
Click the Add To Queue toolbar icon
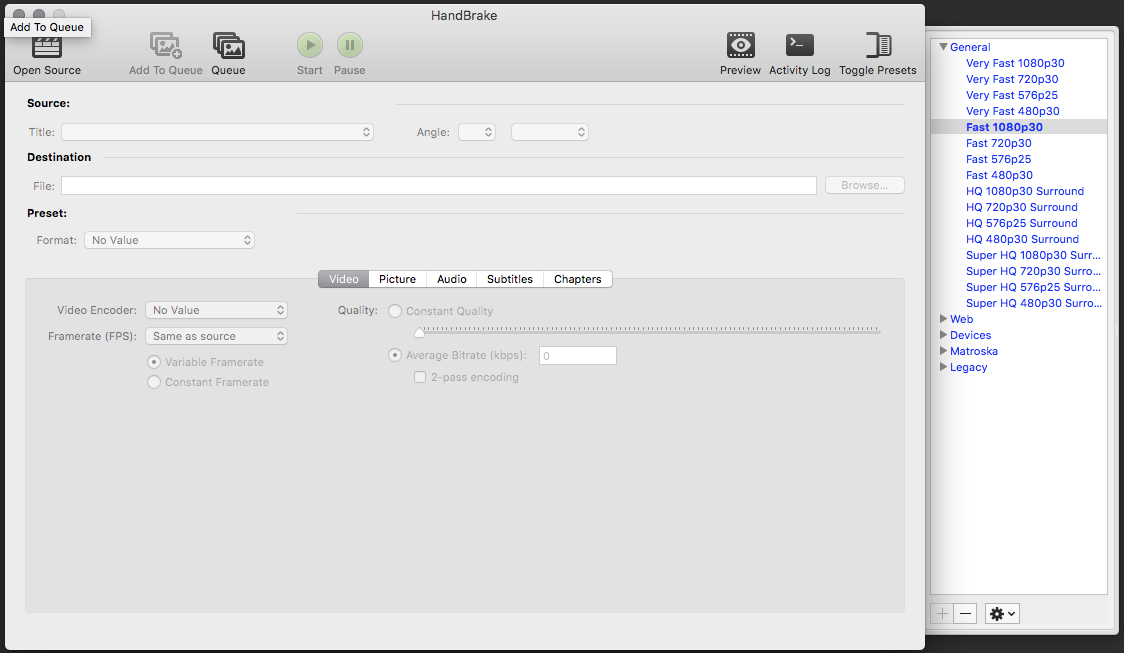[x=166, y=45]
